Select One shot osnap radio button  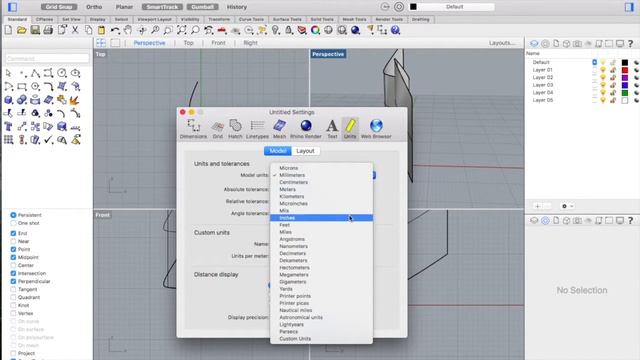(x=13, y=223)
